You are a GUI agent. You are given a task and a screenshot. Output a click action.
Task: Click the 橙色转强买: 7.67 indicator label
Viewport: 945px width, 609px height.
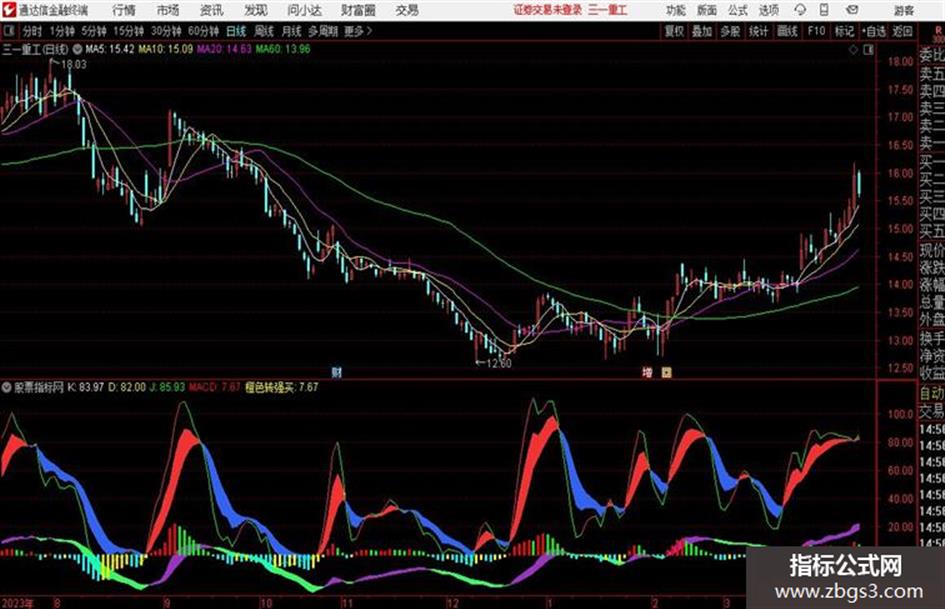click(x=281, y=387)
